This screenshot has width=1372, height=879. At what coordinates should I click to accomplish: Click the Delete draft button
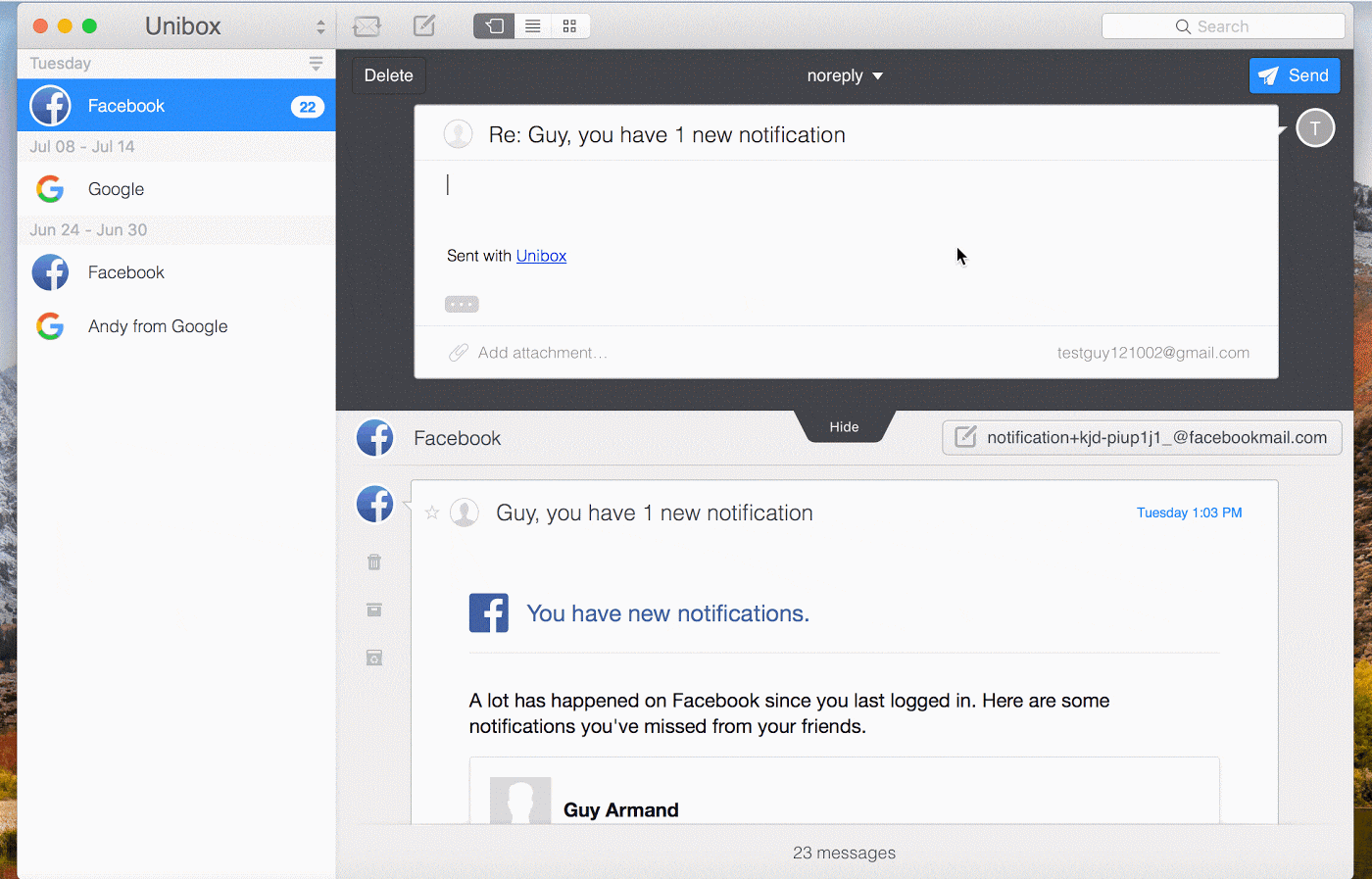tap(389, 75)
